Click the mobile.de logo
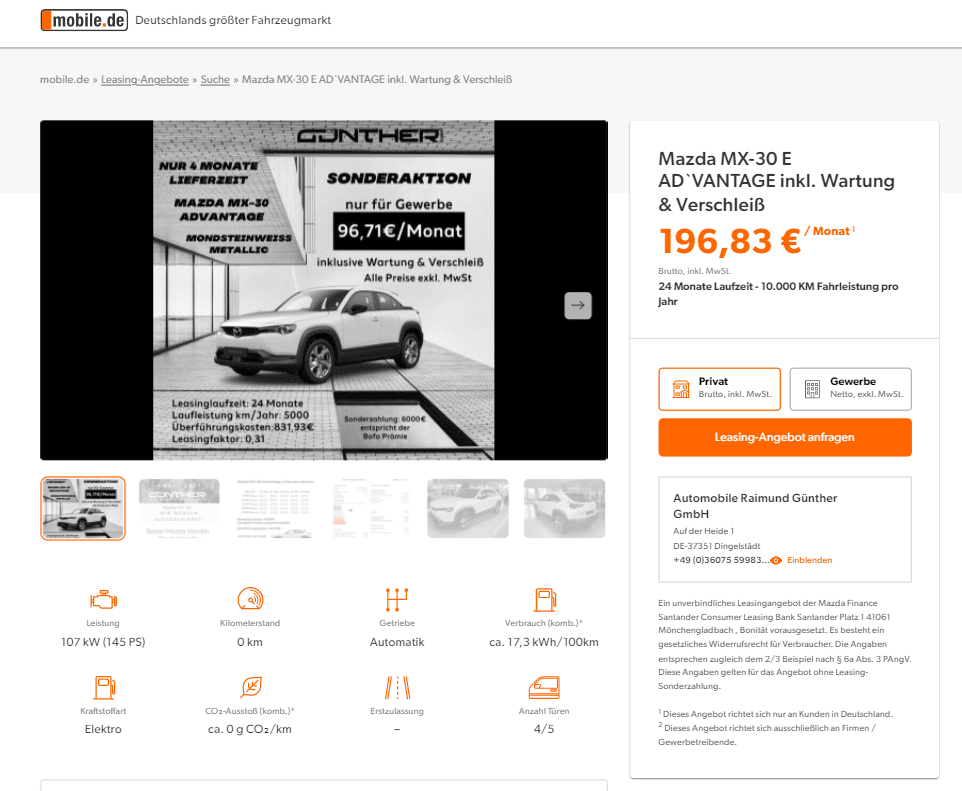Image resolution: width=962 pixels, height=791 pixels. click(x=84, y=20)
